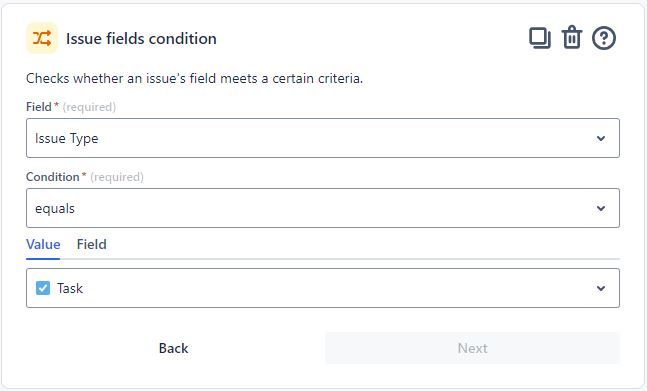
Task: Switch to the Value tab
Action: [x=43, y=244]
